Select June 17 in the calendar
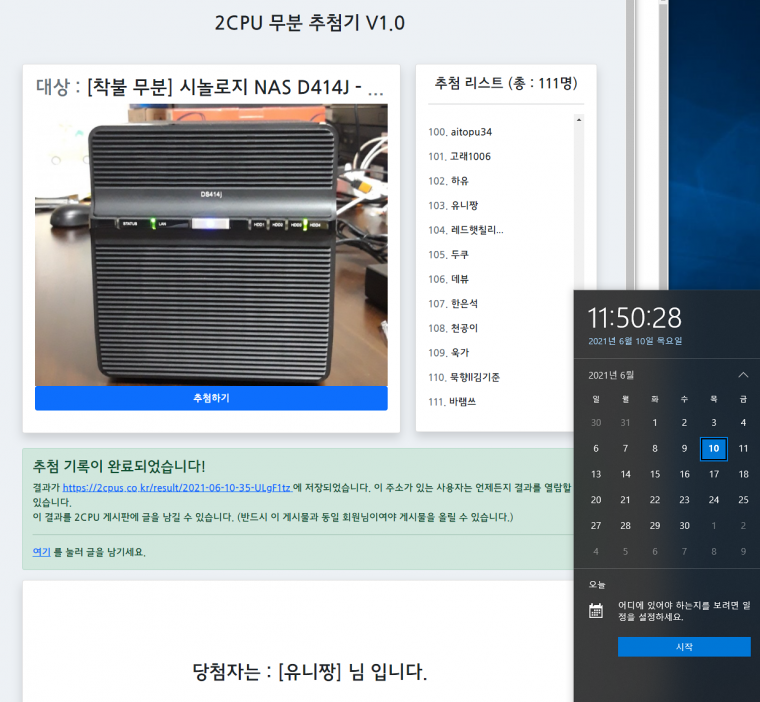The image size is (760, 702). (x=713, y=474)
